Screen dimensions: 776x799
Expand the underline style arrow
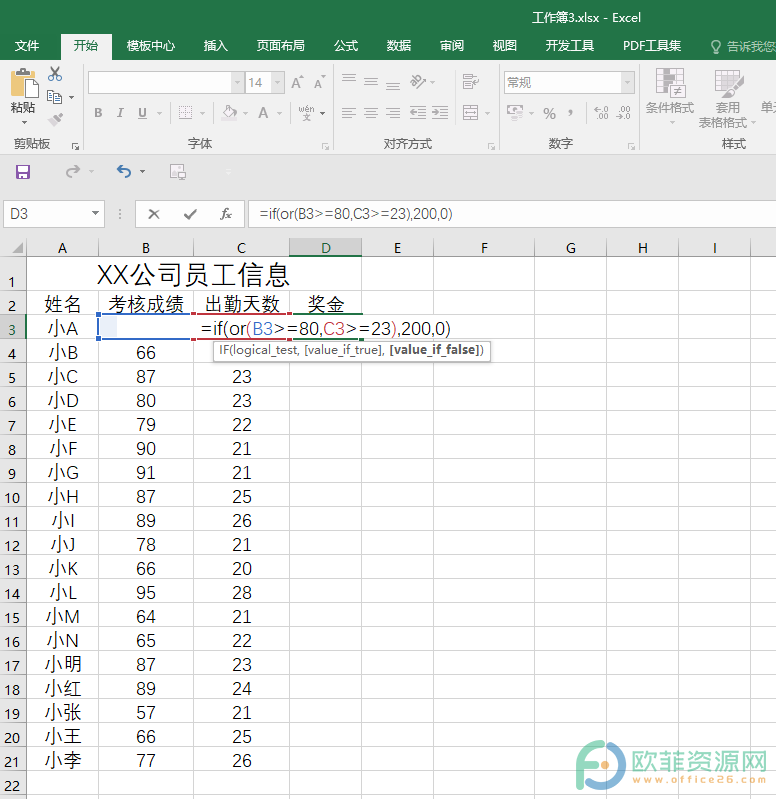(159, 113)
